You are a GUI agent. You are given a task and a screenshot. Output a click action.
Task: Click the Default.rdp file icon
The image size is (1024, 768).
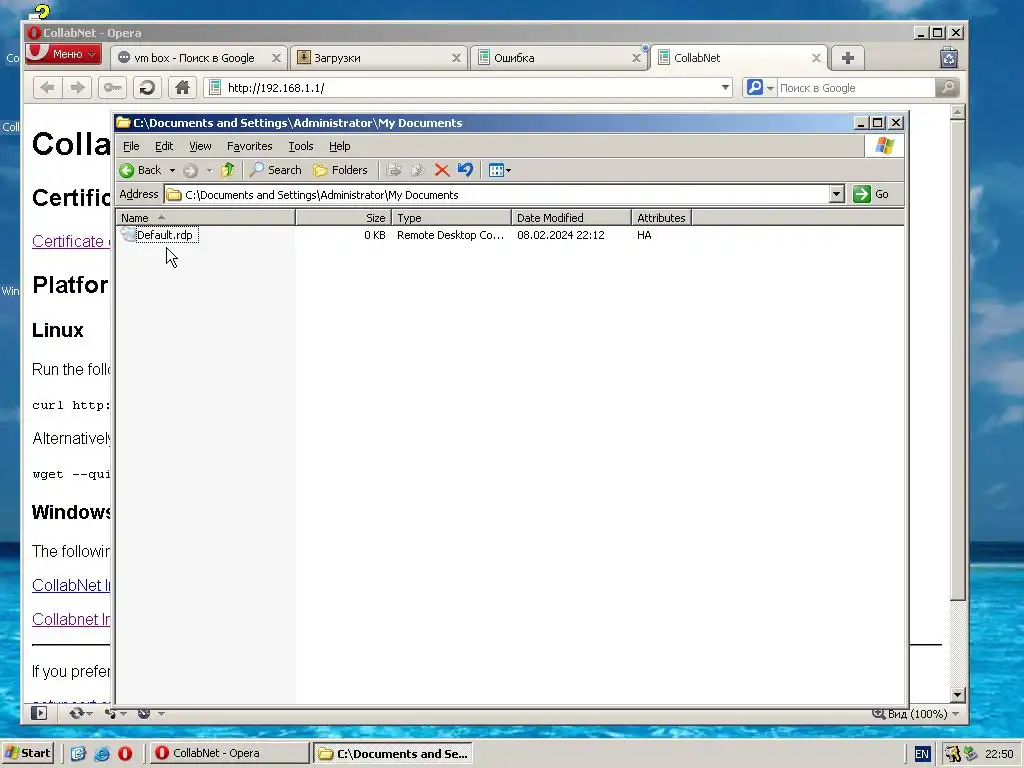(x=128, y=235)
